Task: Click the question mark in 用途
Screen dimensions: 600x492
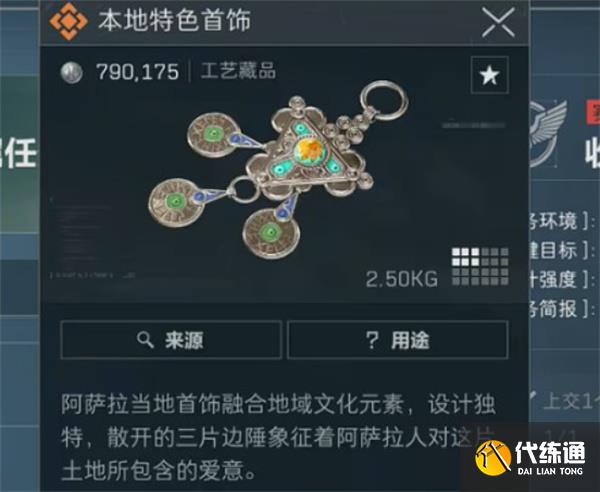Action: click(372, 340)
